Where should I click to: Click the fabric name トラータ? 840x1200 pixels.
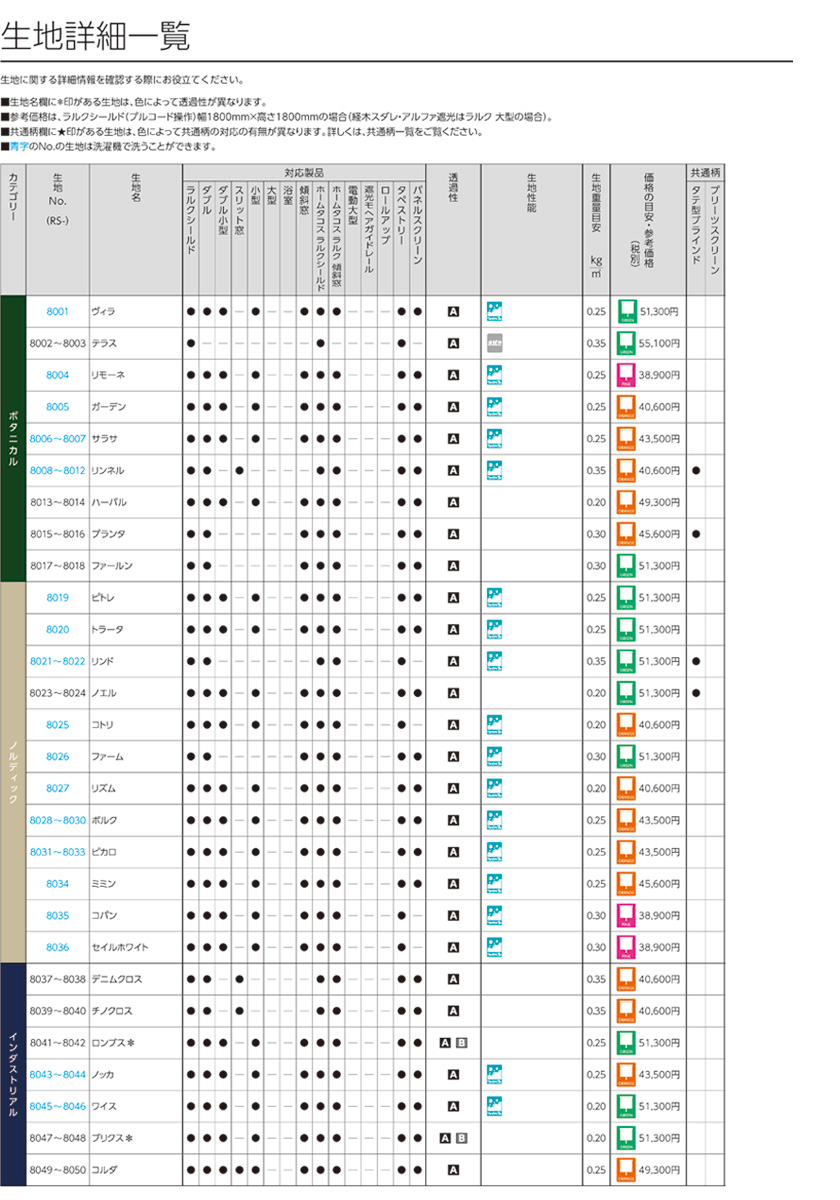[108, 629]
